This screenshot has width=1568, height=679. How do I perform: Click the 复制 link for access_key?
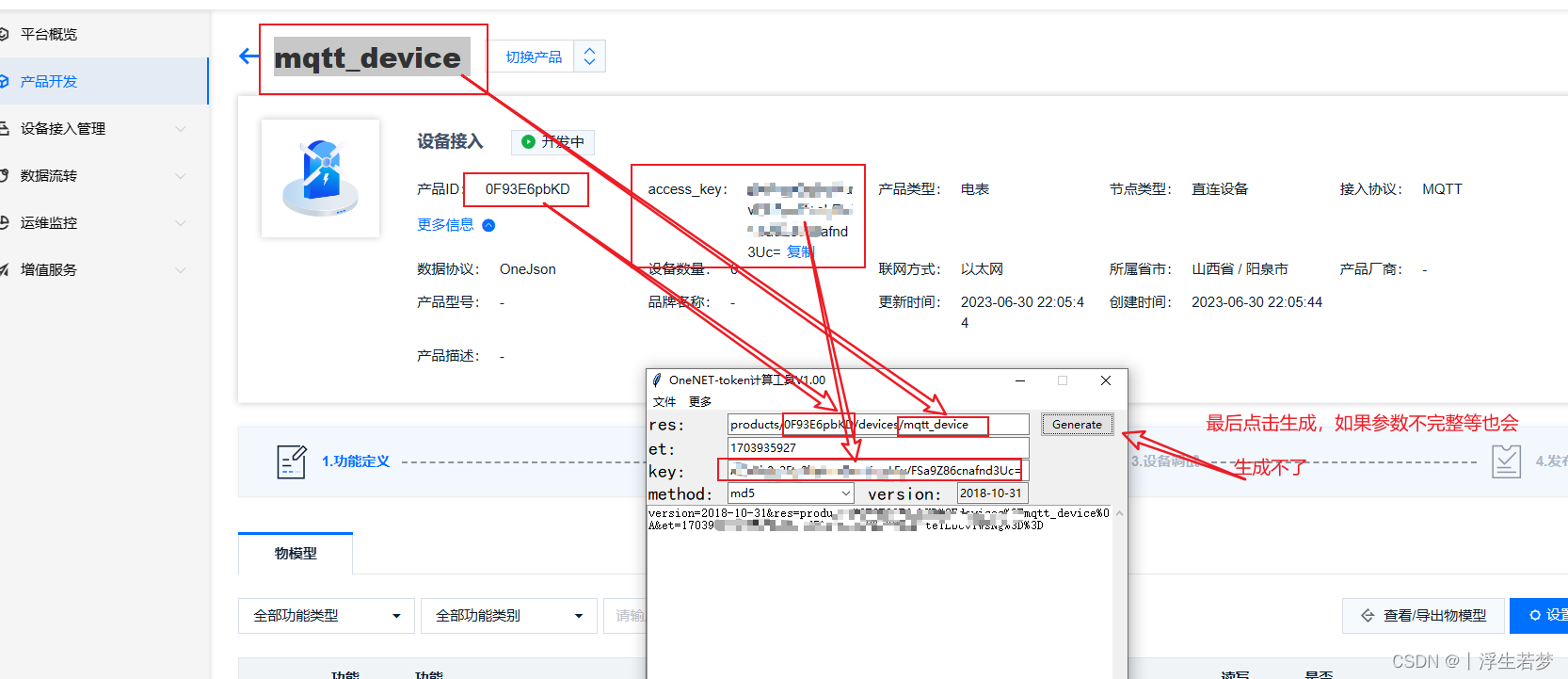pyautogui.click(x=800, y=252)
